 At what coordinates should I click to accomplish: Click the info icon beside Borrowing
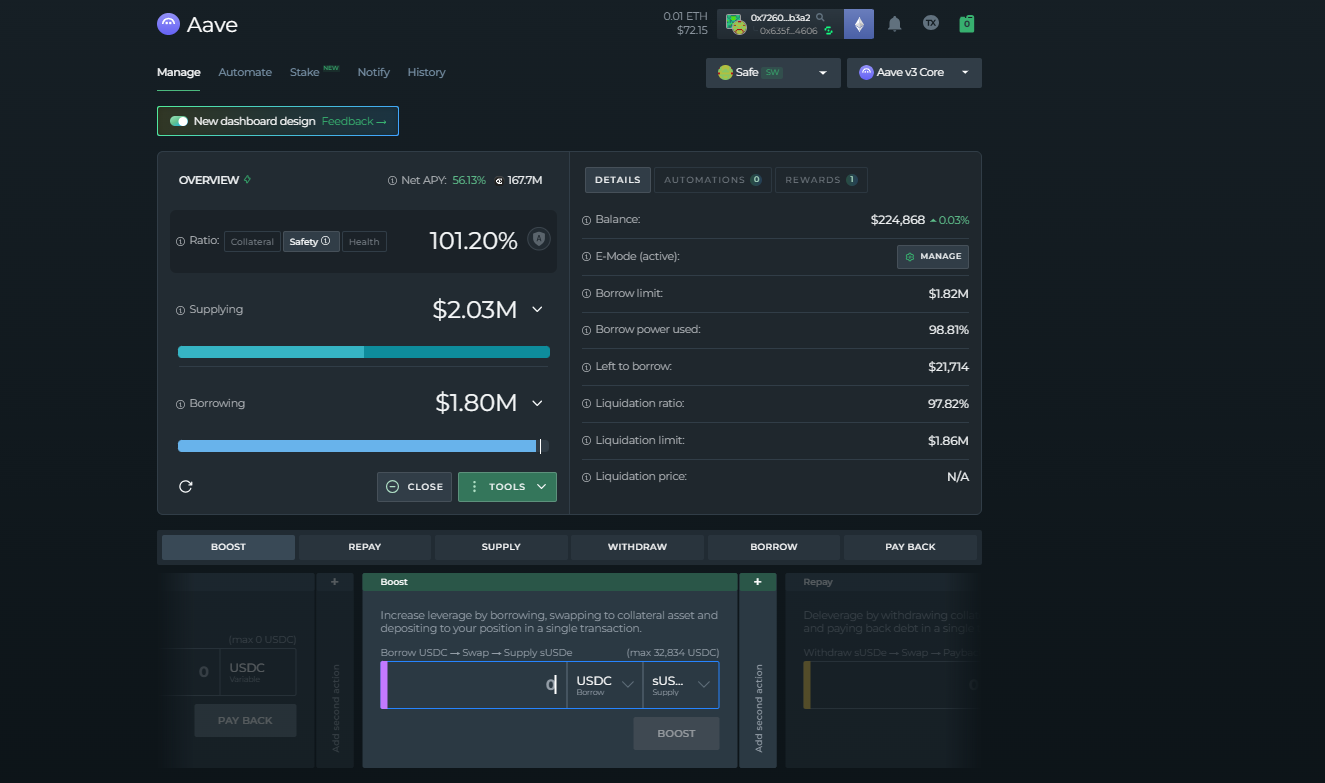click(x=181, y=404)
